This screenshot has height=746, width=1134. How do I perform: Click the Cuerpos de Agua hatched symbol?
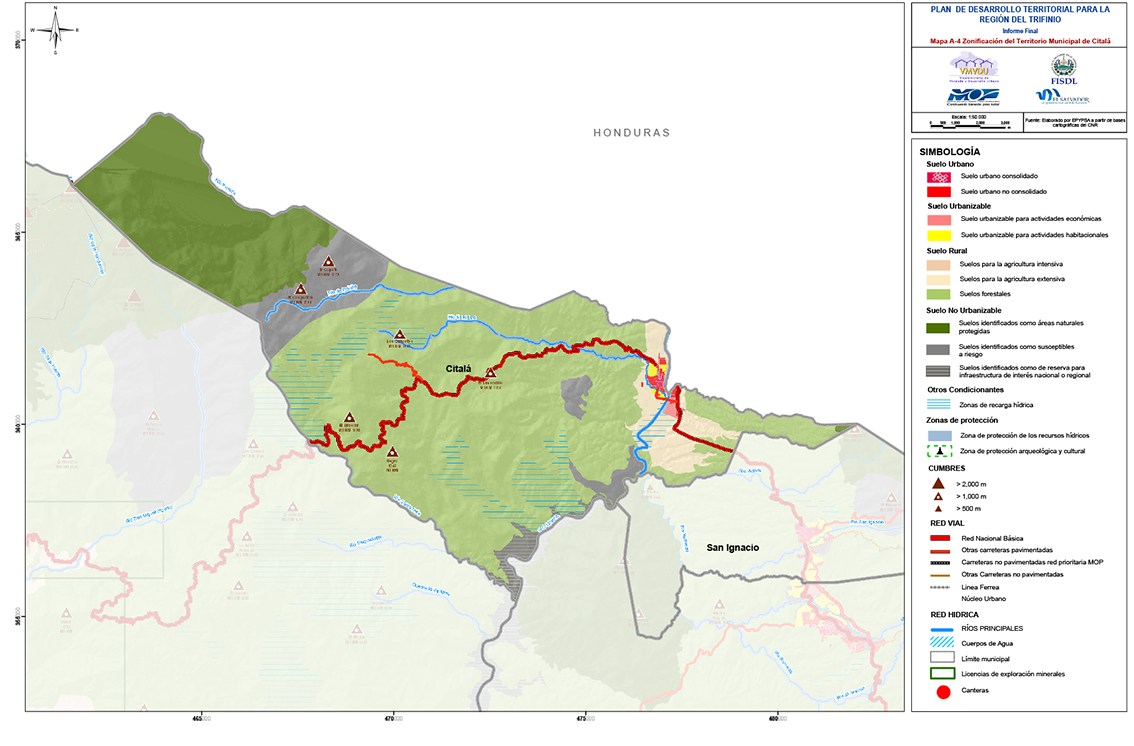(x=937, y=643)
